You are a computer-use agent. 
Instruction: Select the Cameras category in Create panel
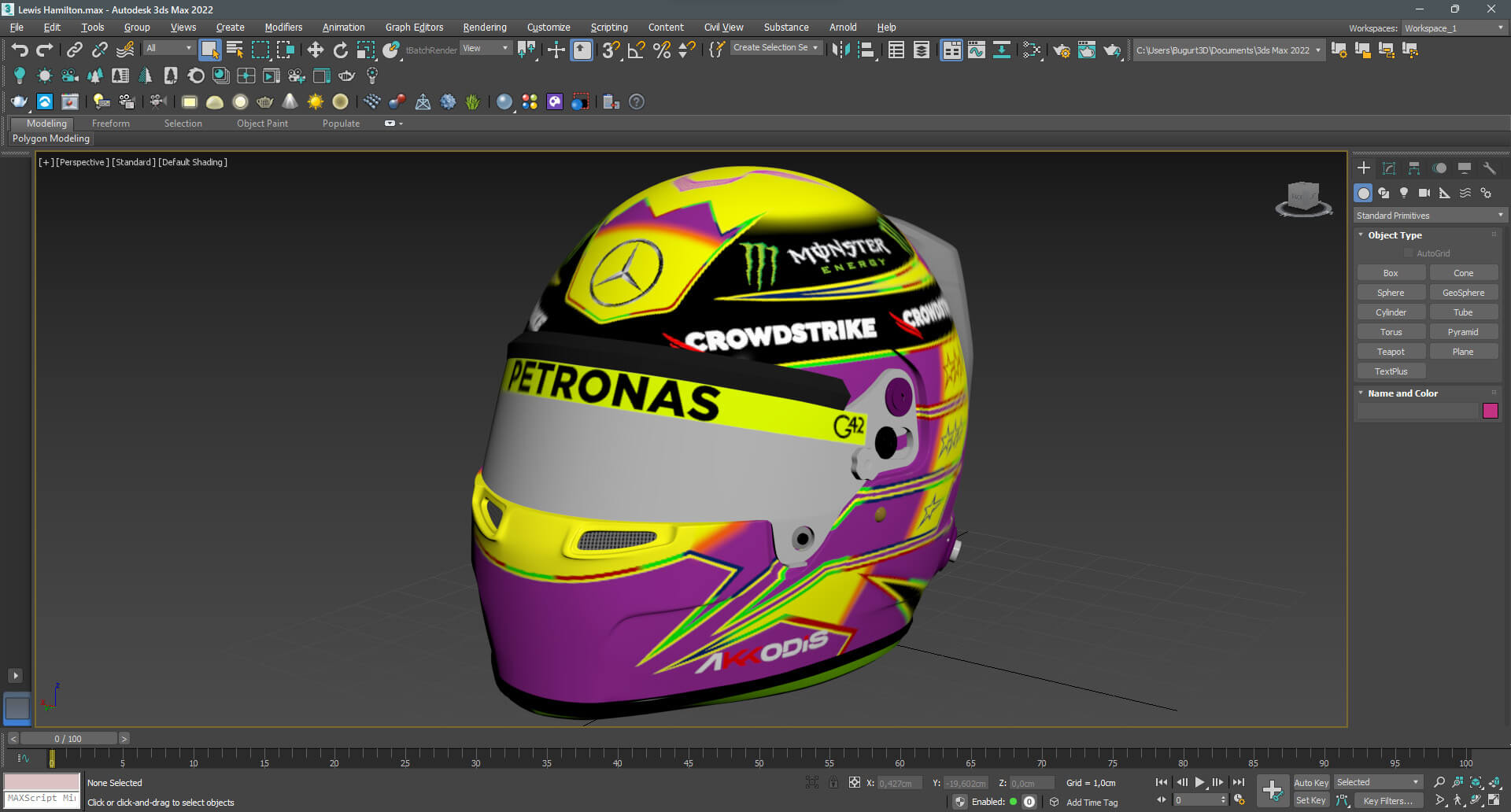(1424, 193)
